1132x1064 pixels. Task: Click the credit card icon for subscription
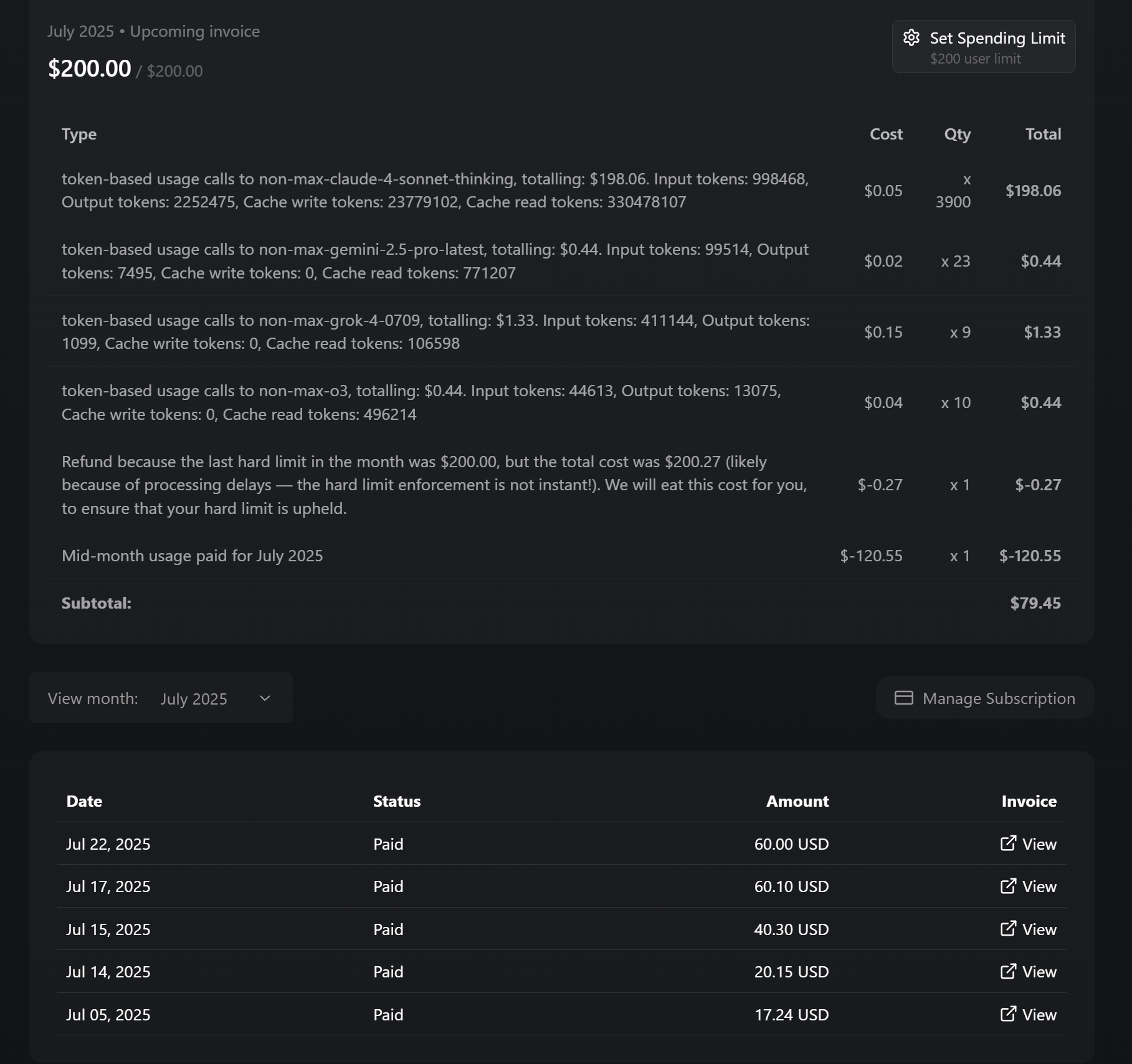[x=903, y=698]
